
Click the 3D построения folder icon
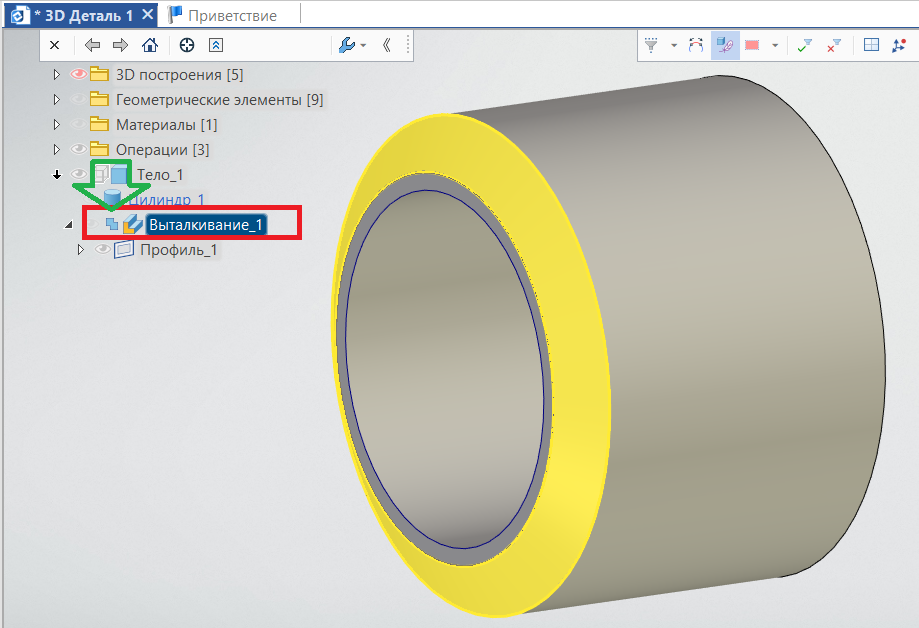coord(99,74)
